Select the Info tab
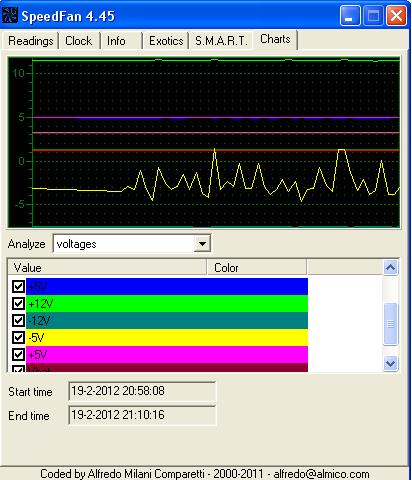The width and height of the screenshot is (412, 480). click(116, 41)
